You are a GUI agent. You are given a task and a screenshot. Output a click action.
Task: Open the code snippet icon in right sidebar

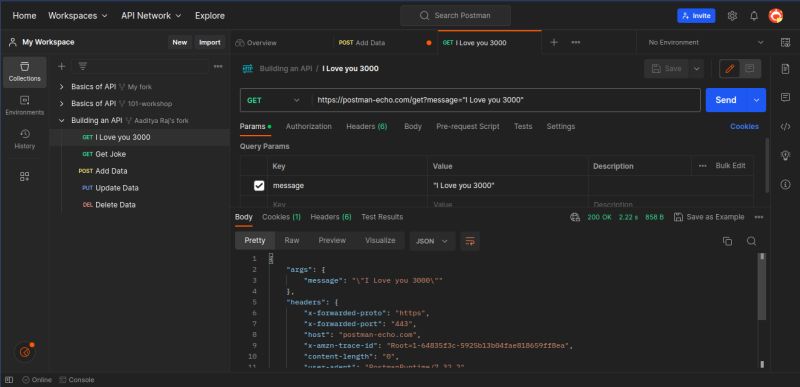point(785,126)
